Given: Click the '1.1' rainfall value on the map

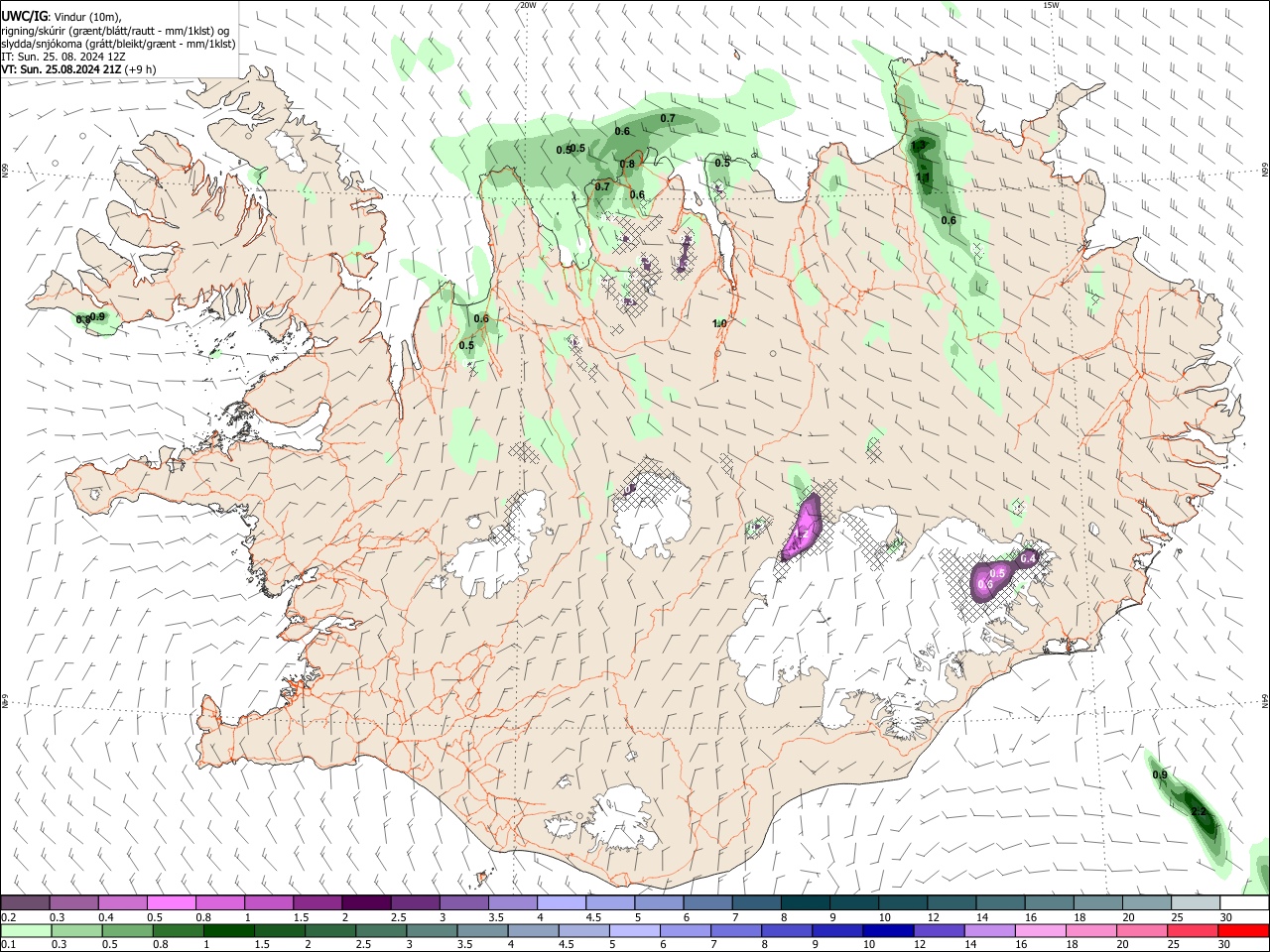Looking at the screenshot, I should click(x=922, y=178).
